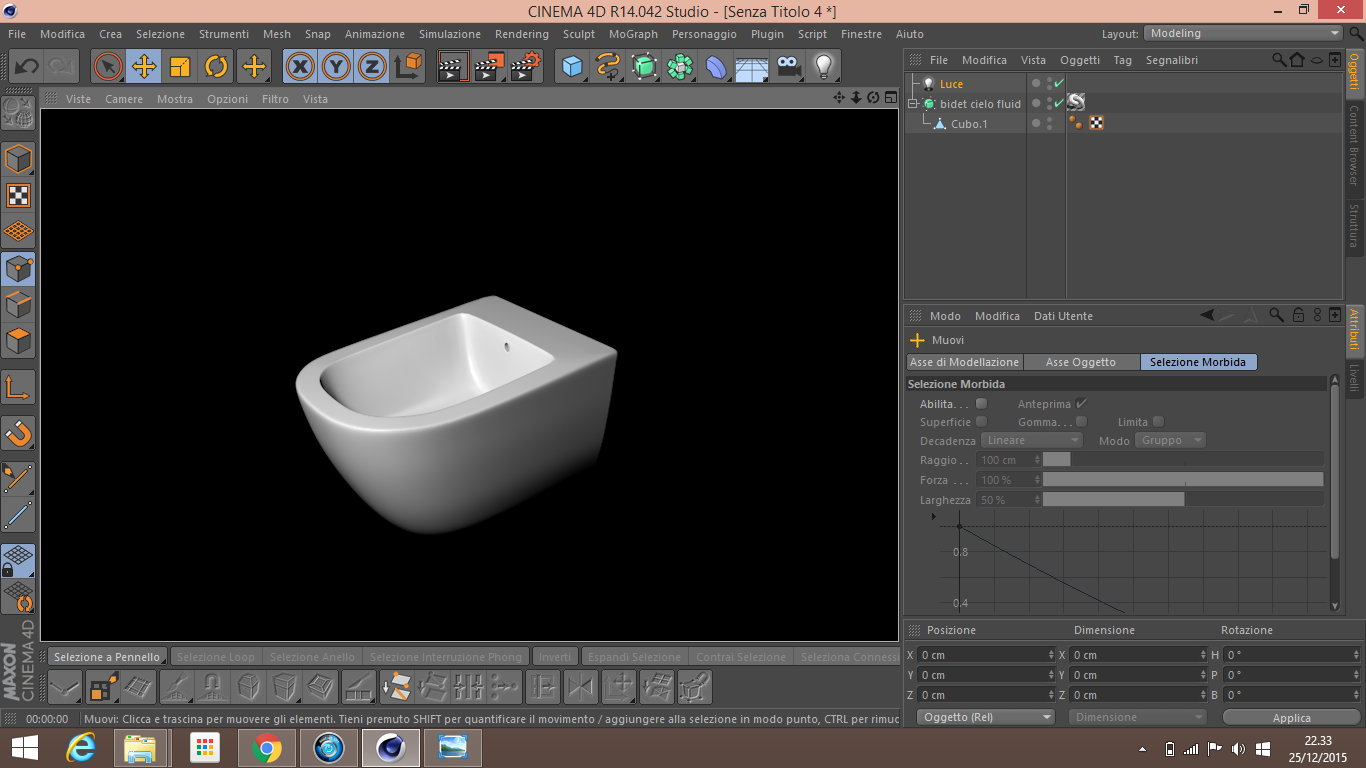Collapse the bidet cielo fluid tree node
The width and height of the screenshot is (1366, 768).
[913, 104]
